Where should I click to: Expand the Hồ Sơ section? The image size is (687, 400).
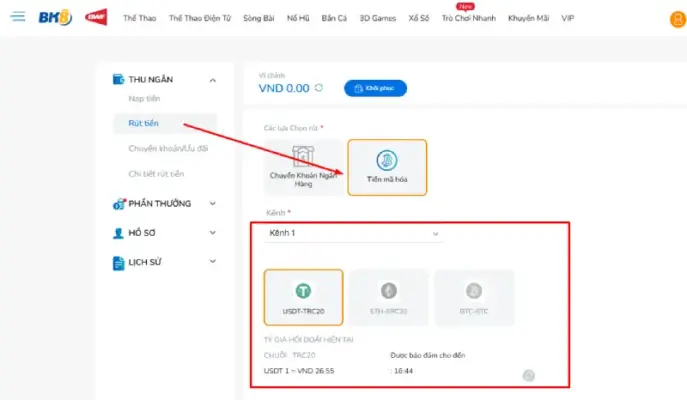212,233
